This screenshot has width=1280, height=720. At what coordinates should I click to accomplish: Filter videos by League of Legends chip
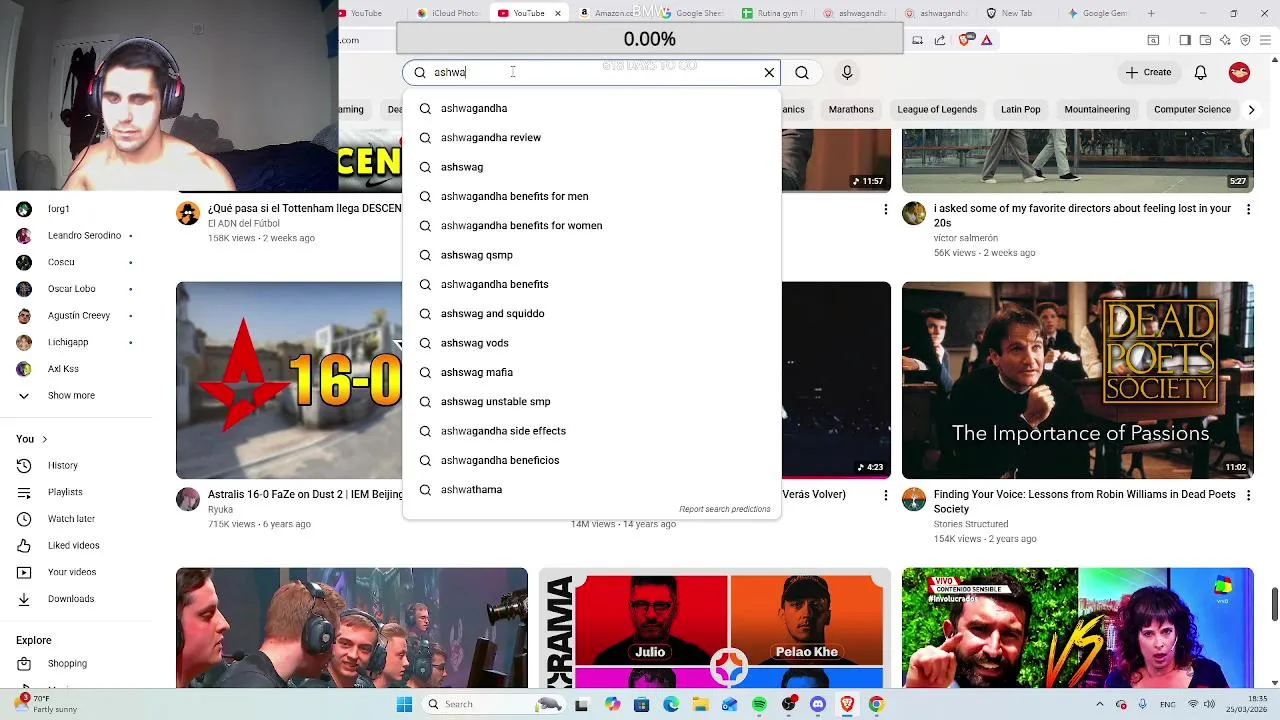(x=937, y=109)
